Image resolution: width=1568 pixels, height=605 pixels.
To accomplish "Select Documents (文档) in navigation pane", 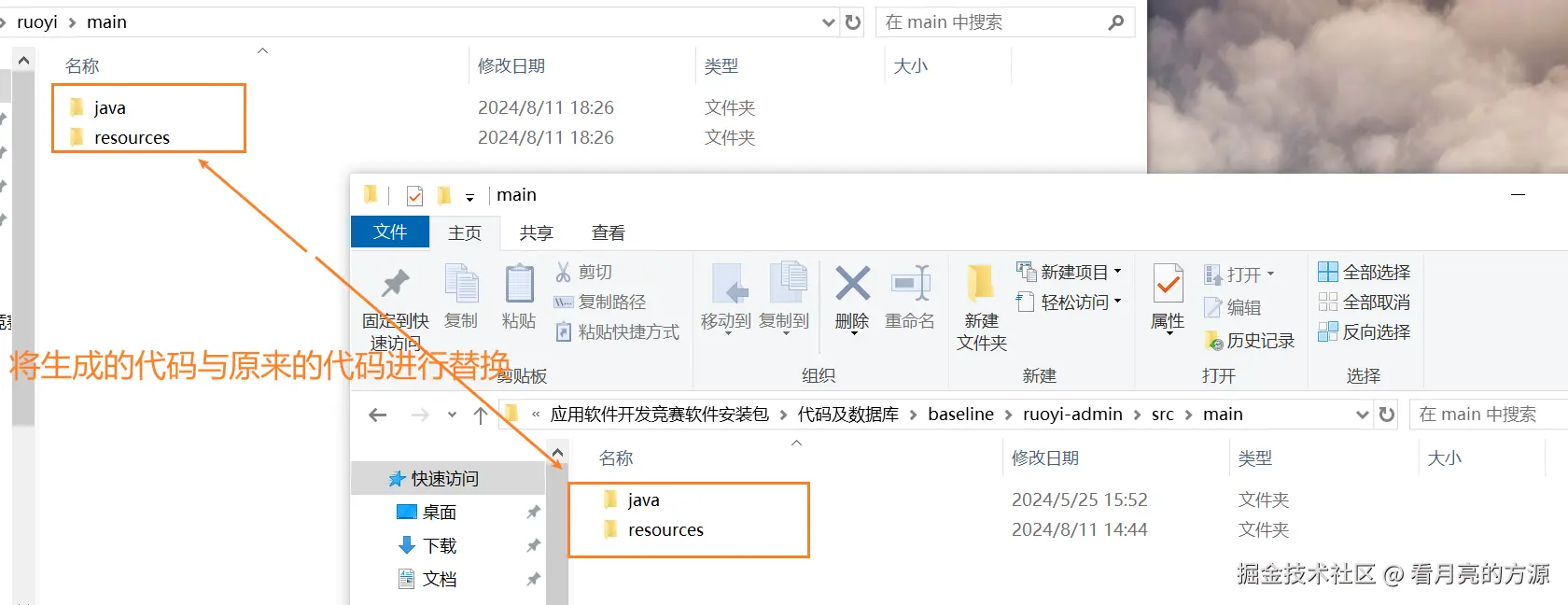I will pyautogui.click(x=439, y=579).
